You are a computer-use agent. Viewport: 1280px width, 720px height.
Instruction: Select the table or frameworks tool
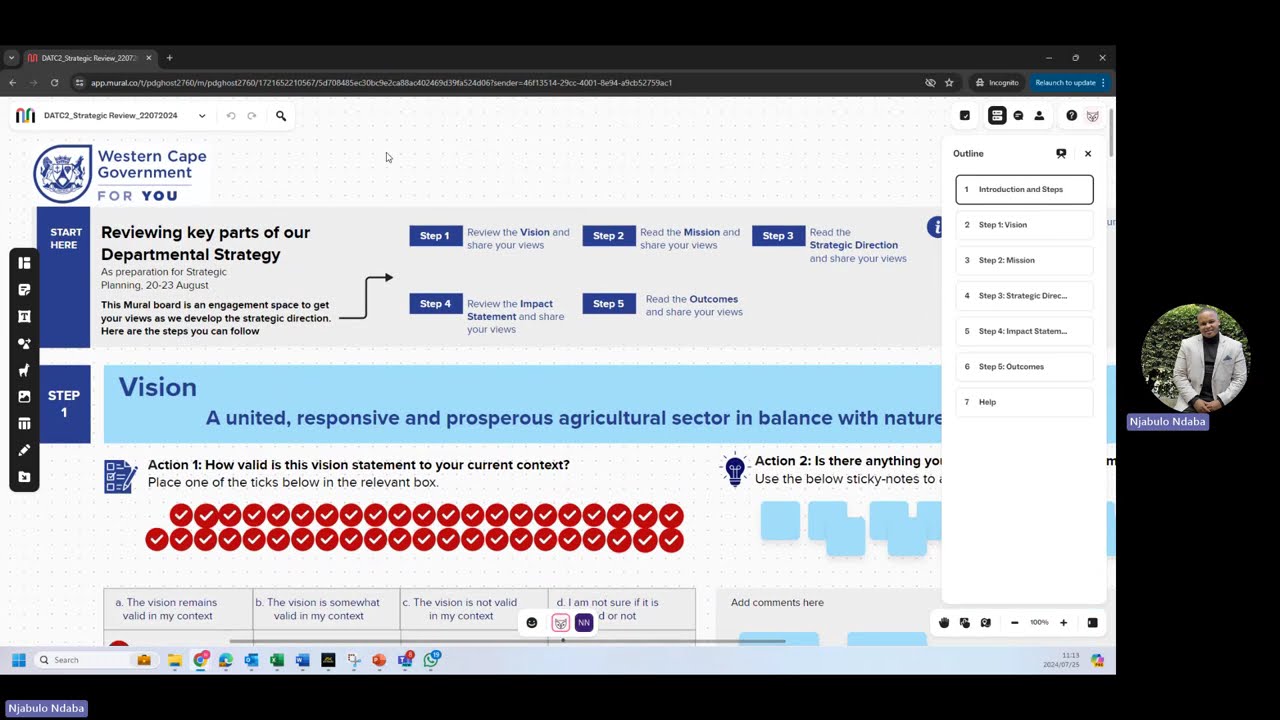(x=24, y=424)
